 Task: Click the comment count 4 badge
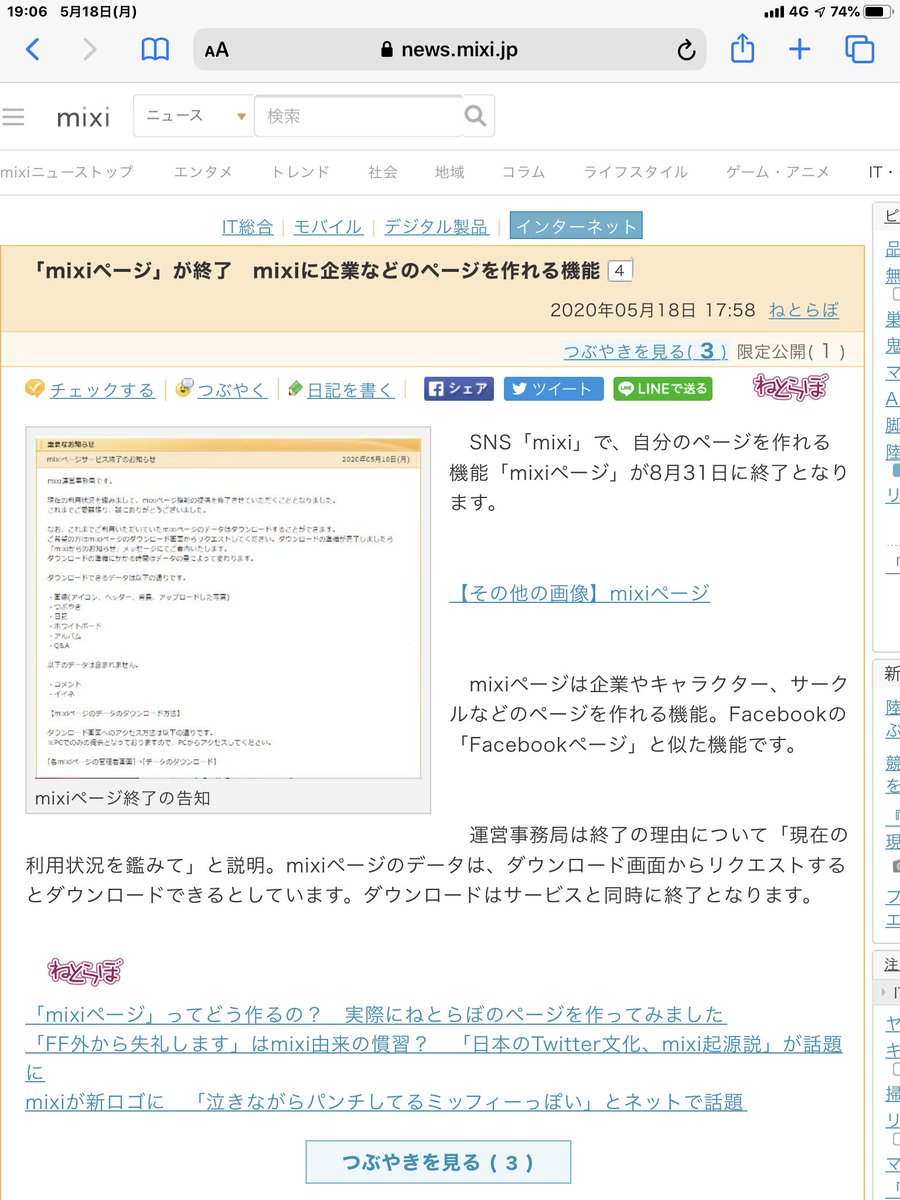pyautogui.click(x=620, y=271)
